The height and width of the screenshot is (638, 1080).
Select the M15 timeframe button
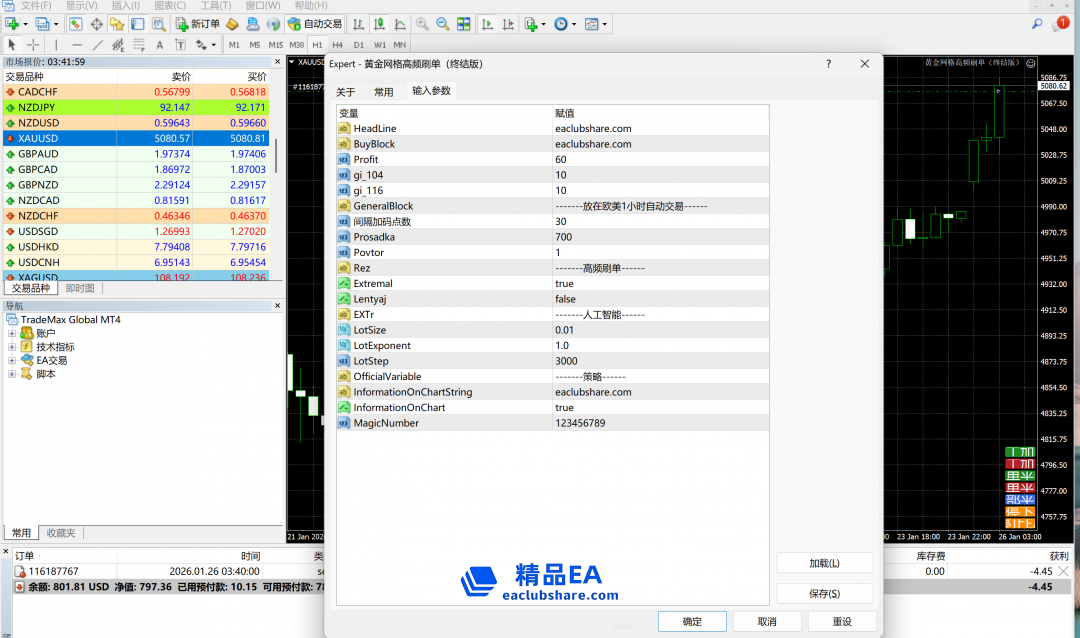(x=275, y=45)
